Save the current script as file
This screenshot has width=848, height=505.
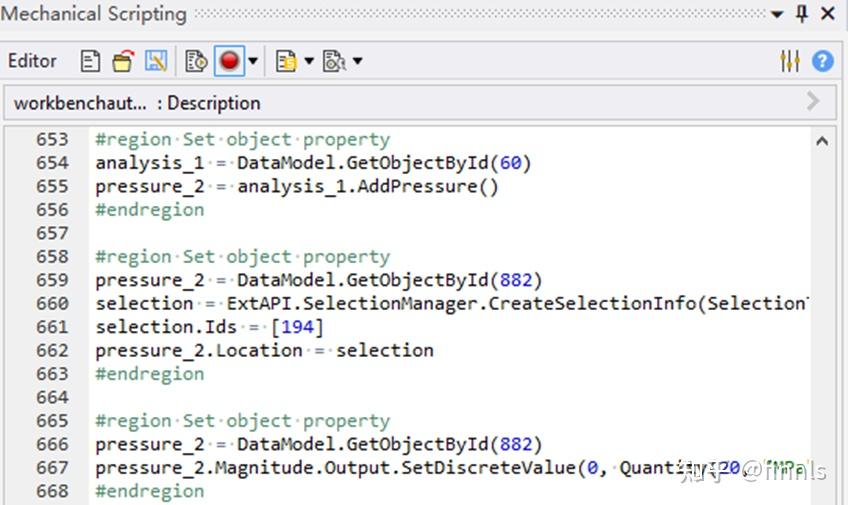pos(156,61)
